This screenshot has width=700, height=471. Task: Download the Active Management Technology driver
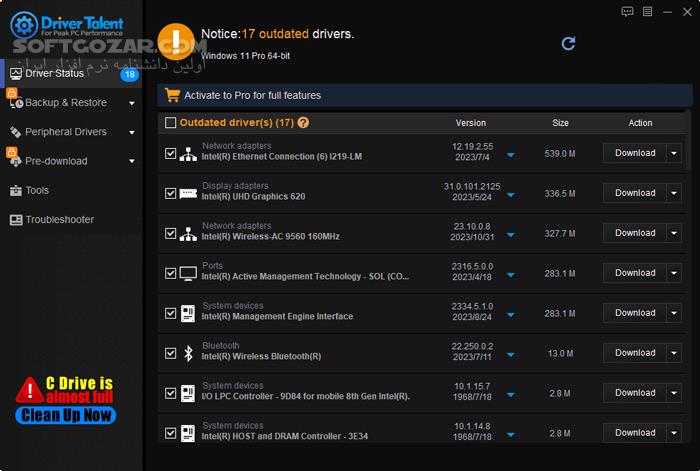635,273
